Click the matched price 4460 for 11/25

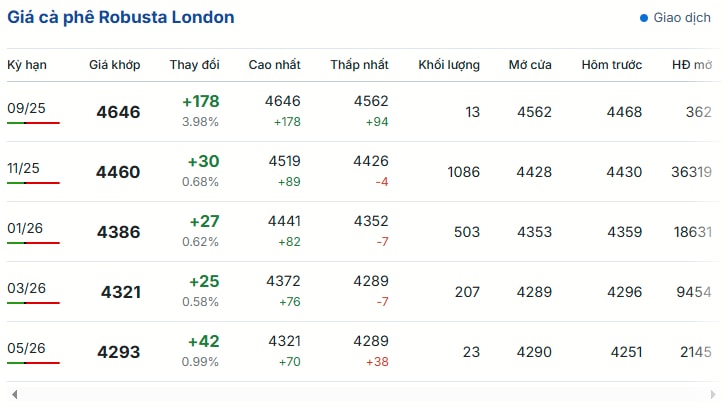[x=118, y=172]
